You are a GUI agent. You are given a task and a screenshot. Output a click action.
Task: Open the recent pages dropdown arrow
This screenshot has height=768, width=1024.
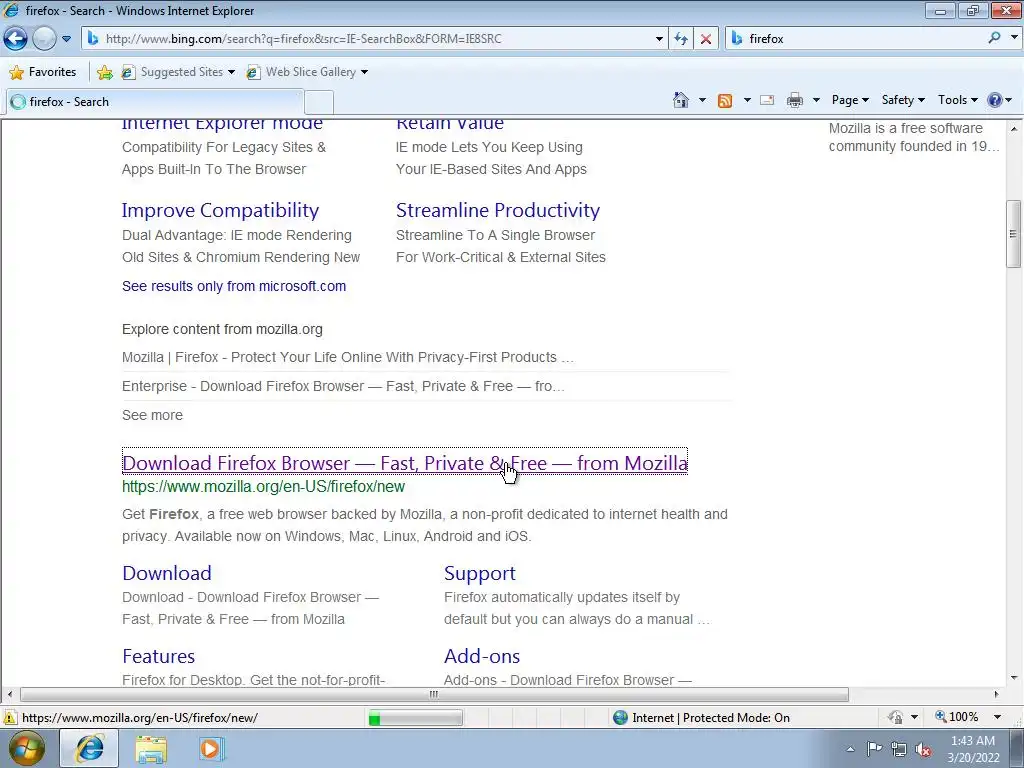pos(67,39)
